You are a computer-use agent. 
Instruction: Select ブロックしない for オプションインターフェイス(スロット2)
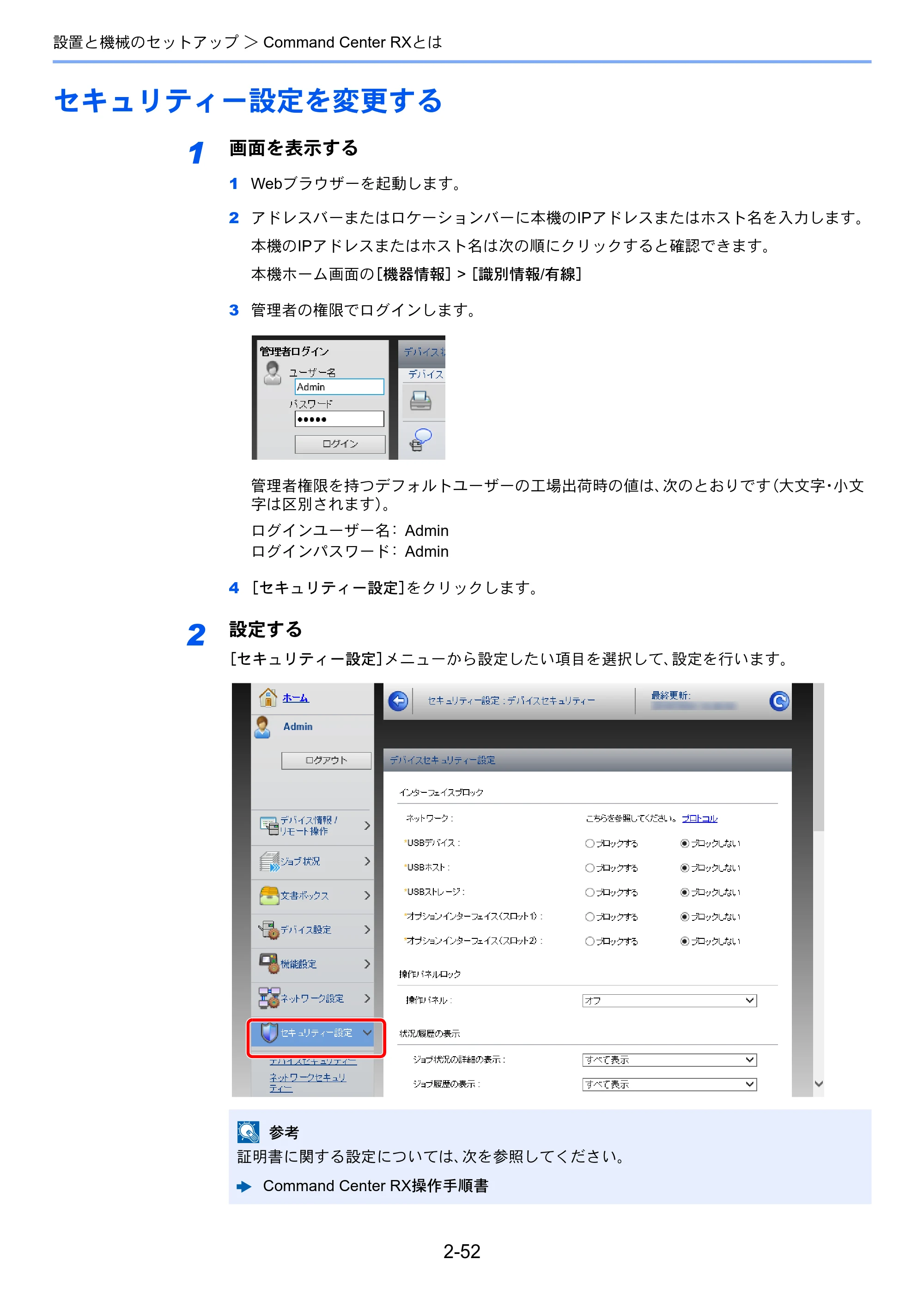click(x=685, y=942)
